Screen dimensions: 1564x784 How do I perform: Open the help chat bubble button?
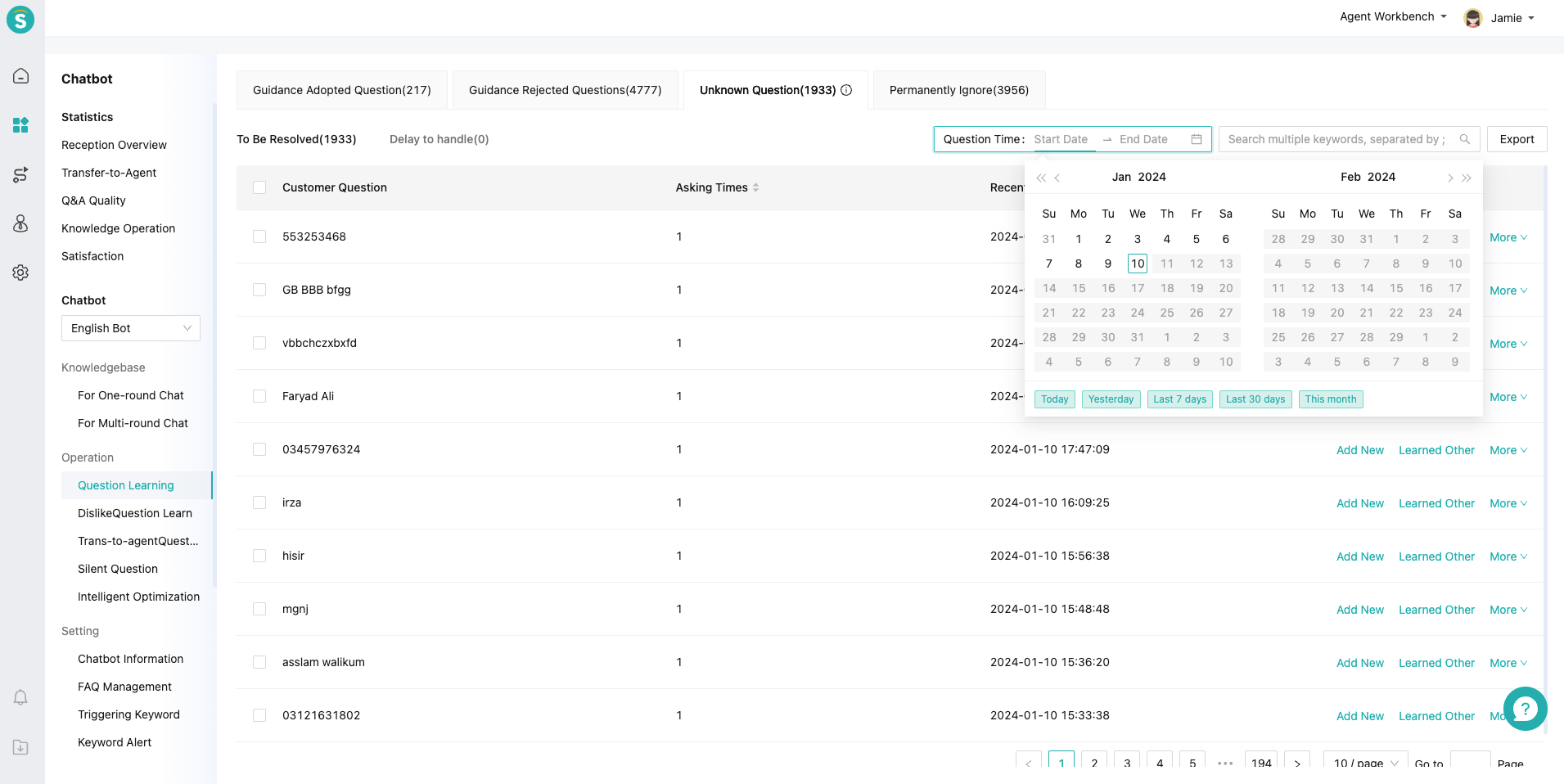click(x=1525, y=709)
